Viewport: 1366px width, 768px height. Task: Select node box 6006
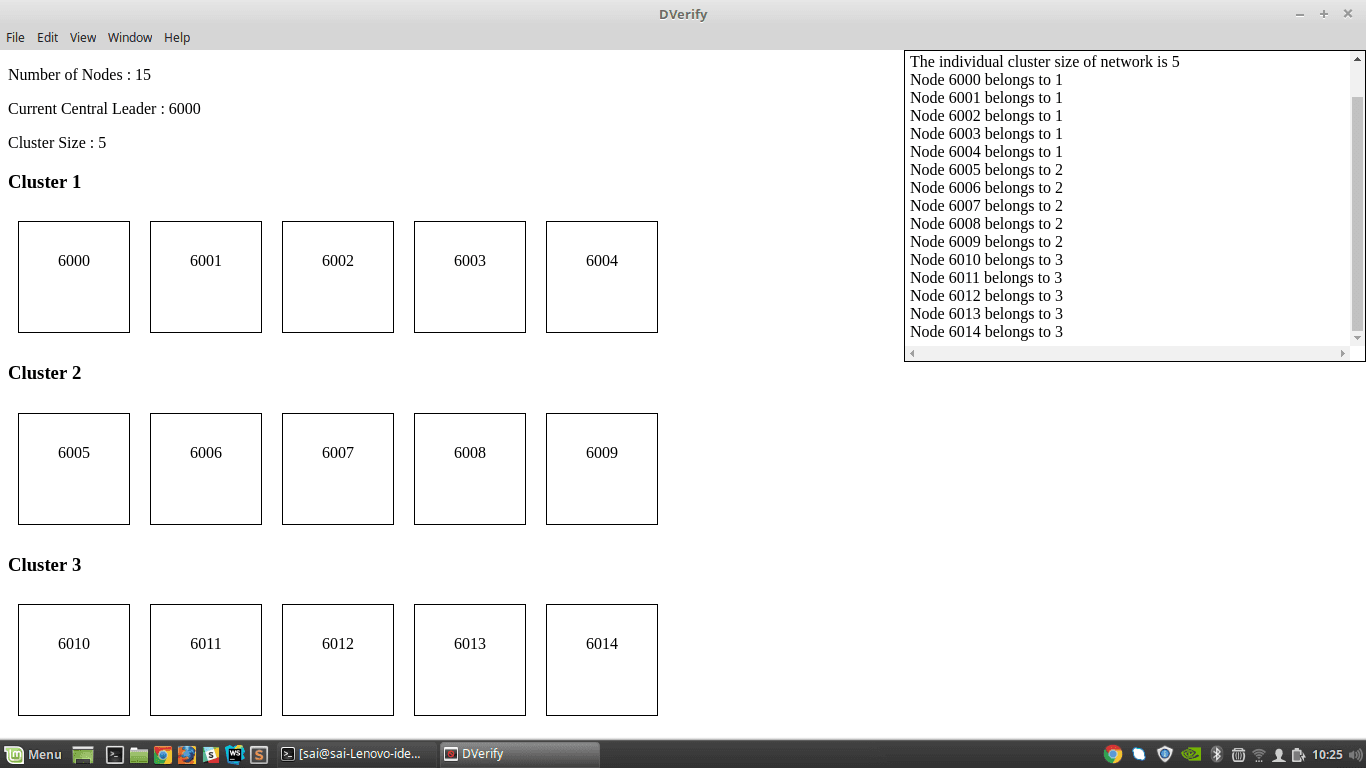pyautogui.click(x=206, y=469)
